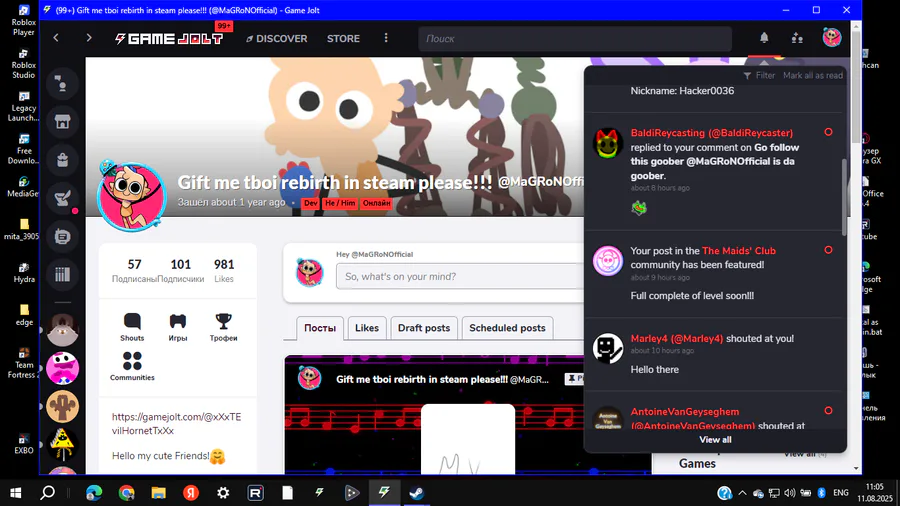Show hidden tray icons chevron
This screenshot has height=506, width=900.
pos(742,493)
